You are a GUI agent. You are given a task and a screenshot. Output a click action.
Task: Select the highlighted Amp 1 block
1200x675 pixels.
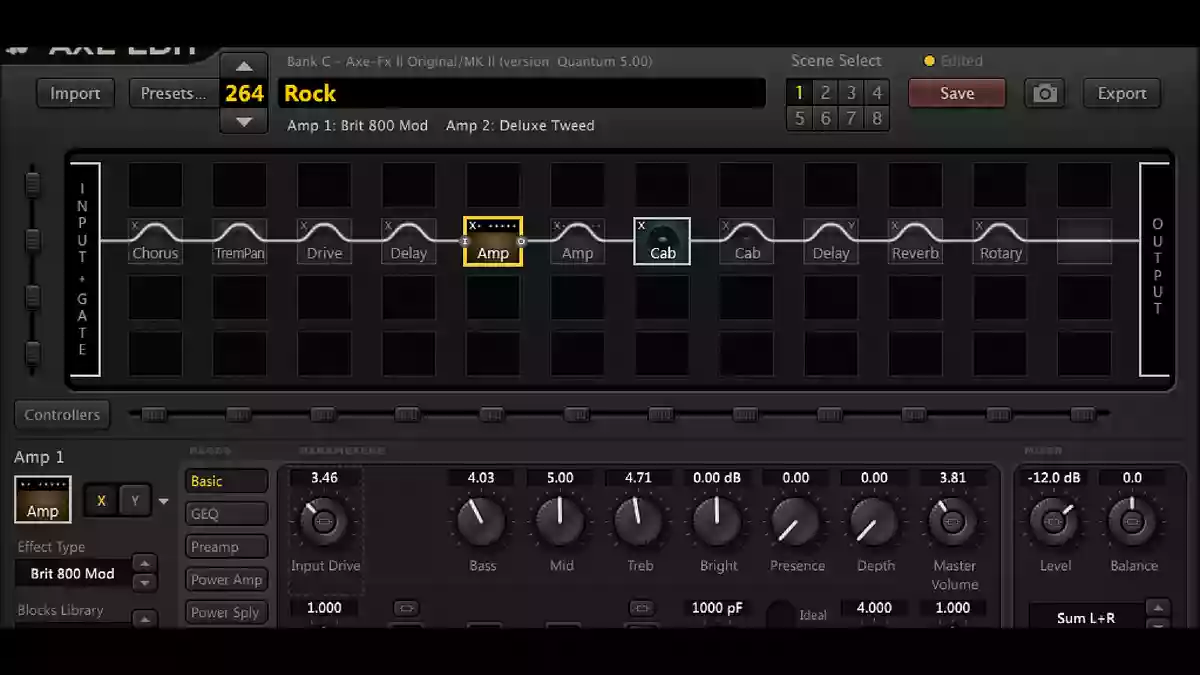pyautogui.click(x=493, y=241)
